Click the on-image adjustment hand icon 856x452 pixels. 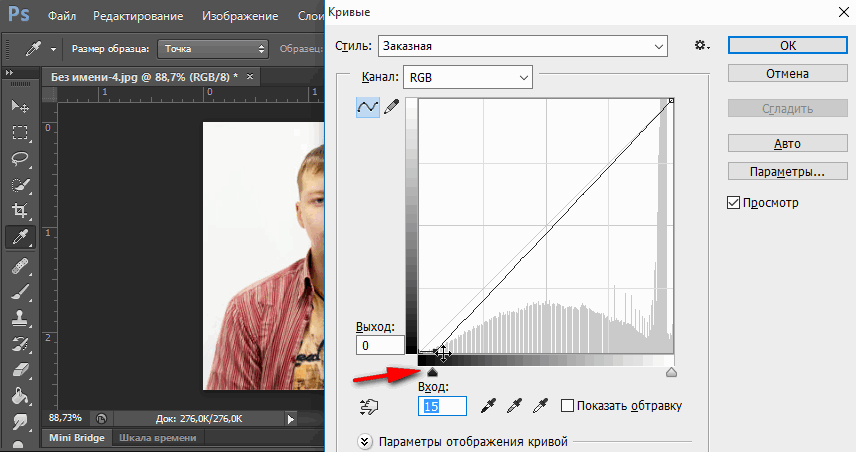(x=371, y=406)
